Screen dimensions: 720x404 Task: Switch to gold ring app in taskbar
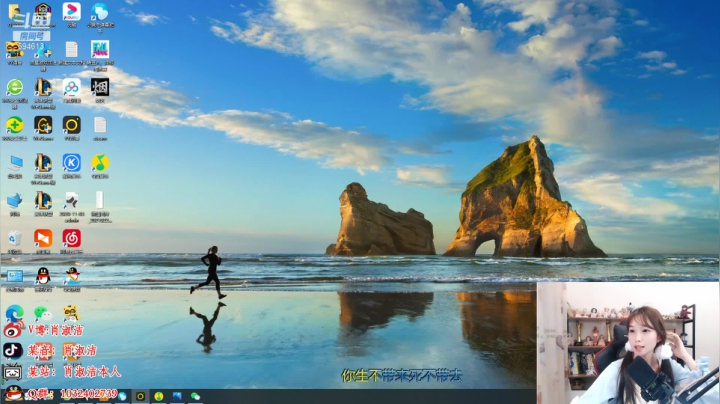141,396
